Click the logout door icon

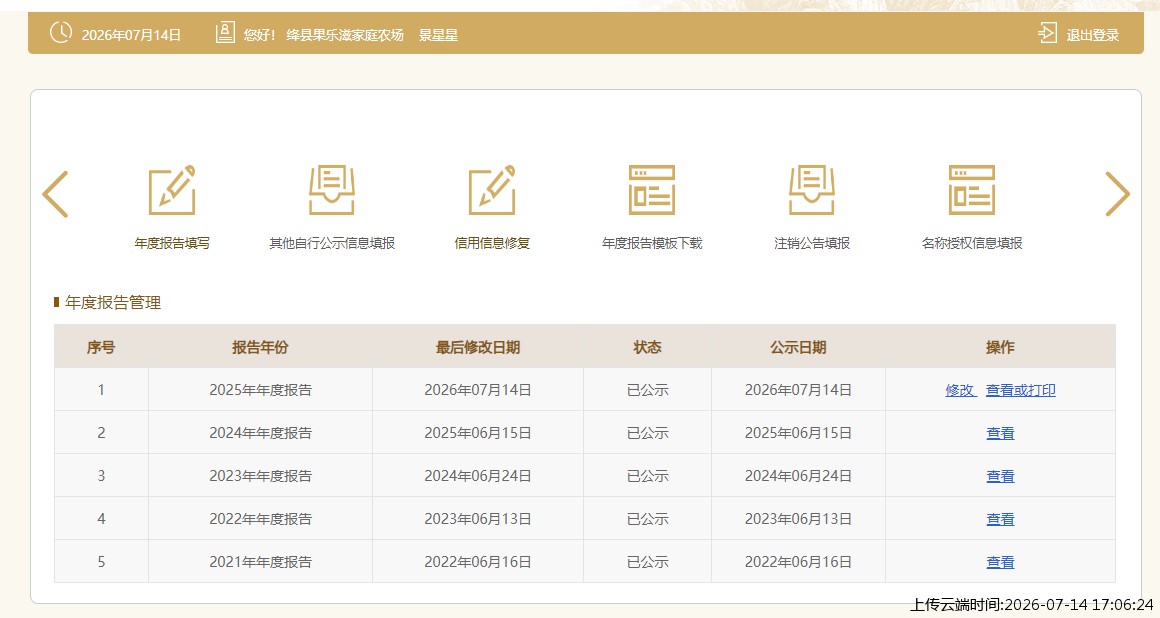pyautogui.click(x=1048, y=33)
